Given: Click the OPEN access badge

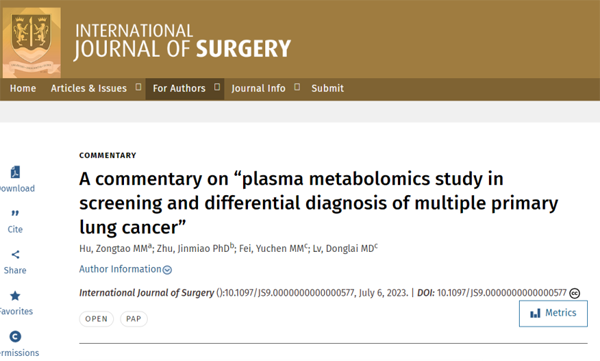Looking at the screenshot, I should coord(96,319).
